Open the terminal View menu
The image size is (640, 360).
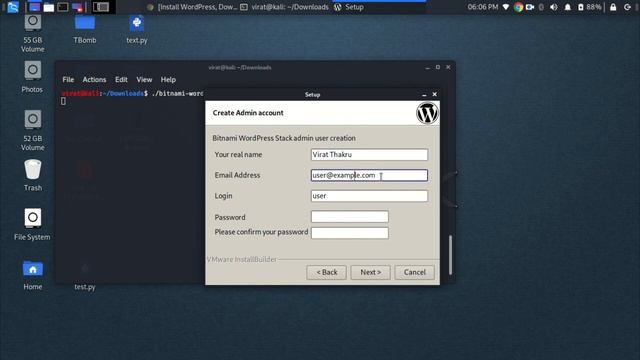(x=144, y=80)
